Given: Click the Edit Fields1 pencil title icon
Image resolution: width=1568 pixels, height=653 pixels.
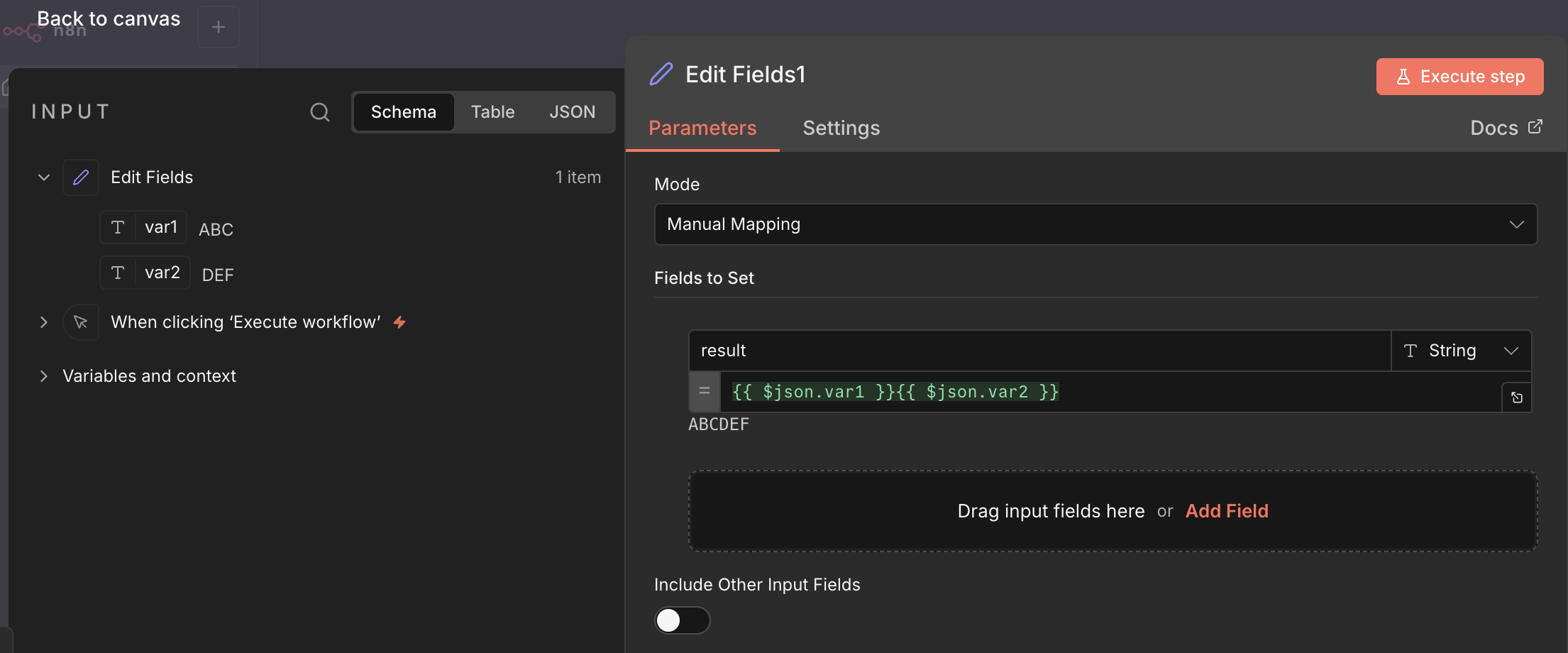Looking at the screenshot, I should coord(661,75).
